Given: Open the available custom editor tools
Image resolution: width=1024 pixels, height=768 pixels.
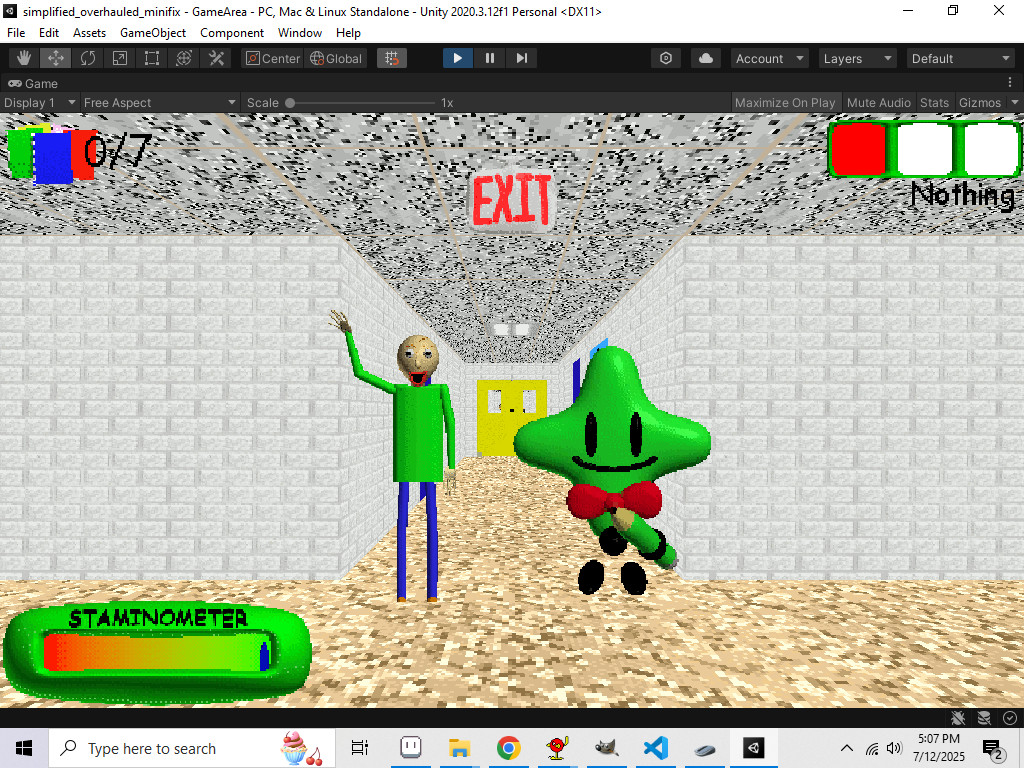Looking at the screenshot, I should 216,58.
